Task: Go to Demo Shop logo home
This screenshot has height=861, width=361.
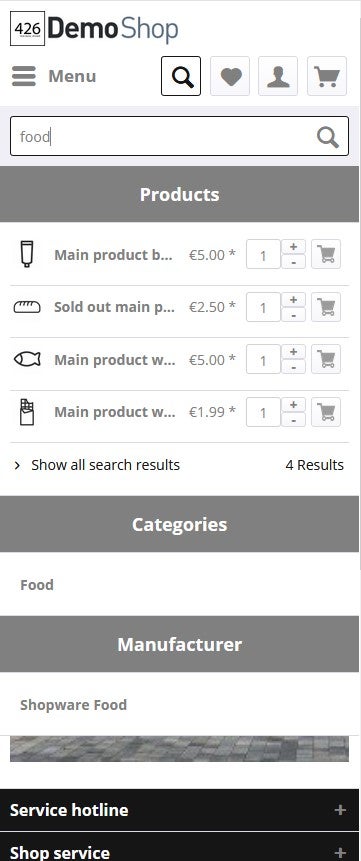Action: tap(94, 29)
